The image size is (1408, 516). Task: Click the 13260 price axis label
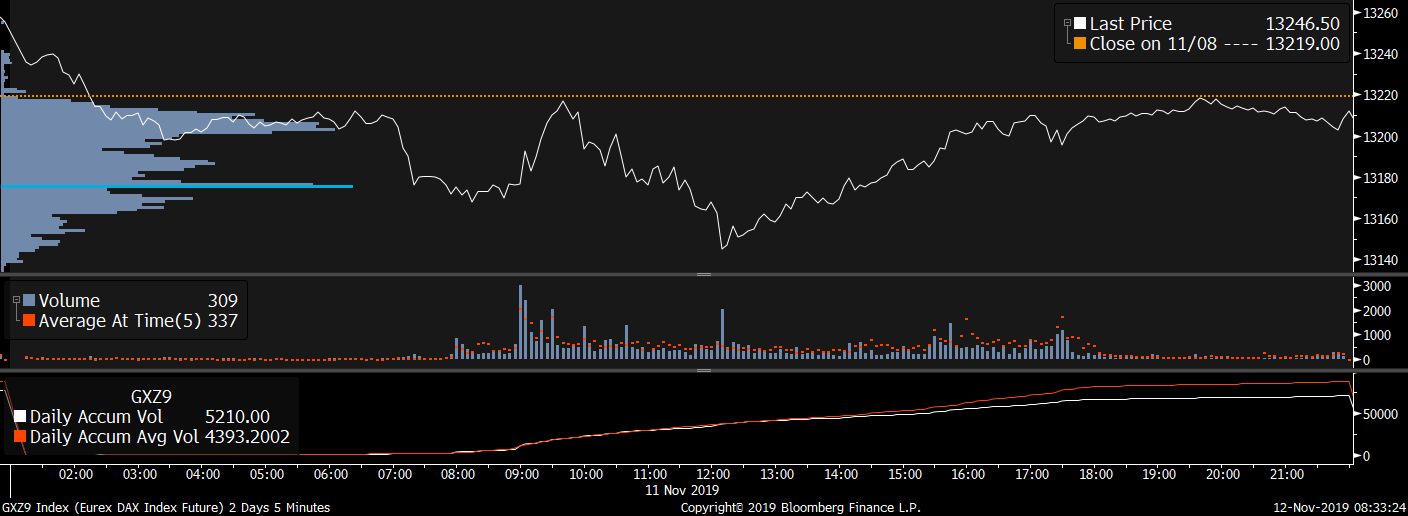1382,12
